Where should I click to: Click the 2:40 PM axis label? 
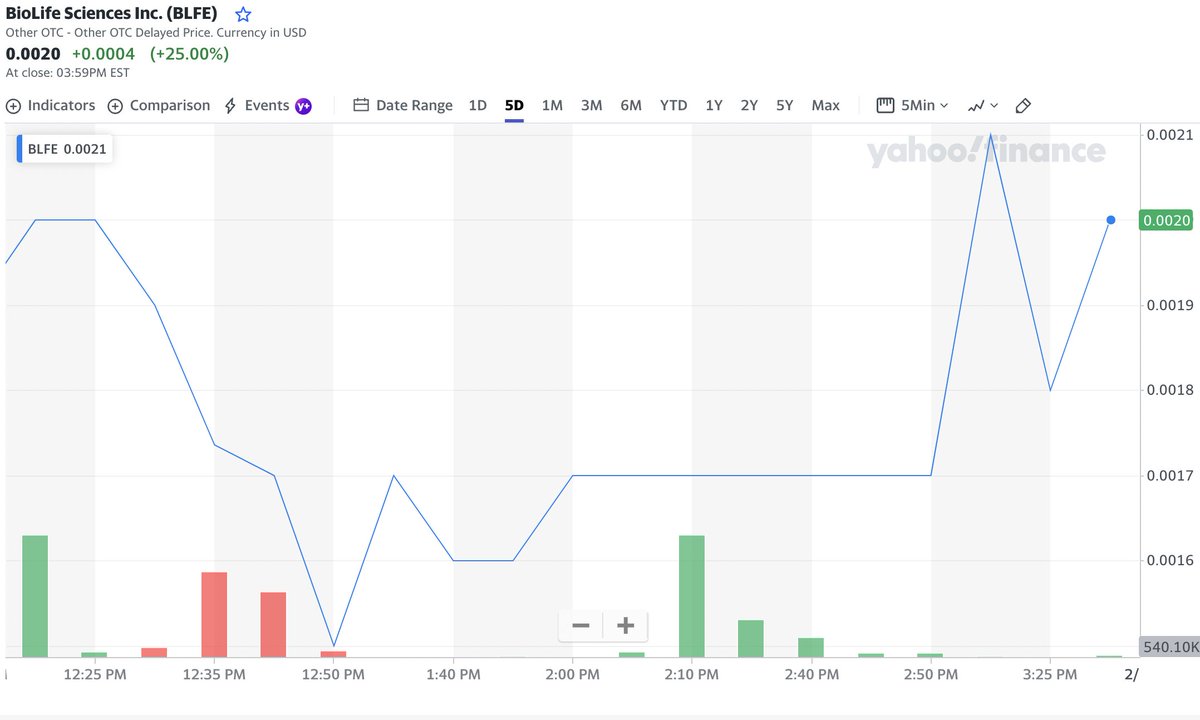click(812, 675)
